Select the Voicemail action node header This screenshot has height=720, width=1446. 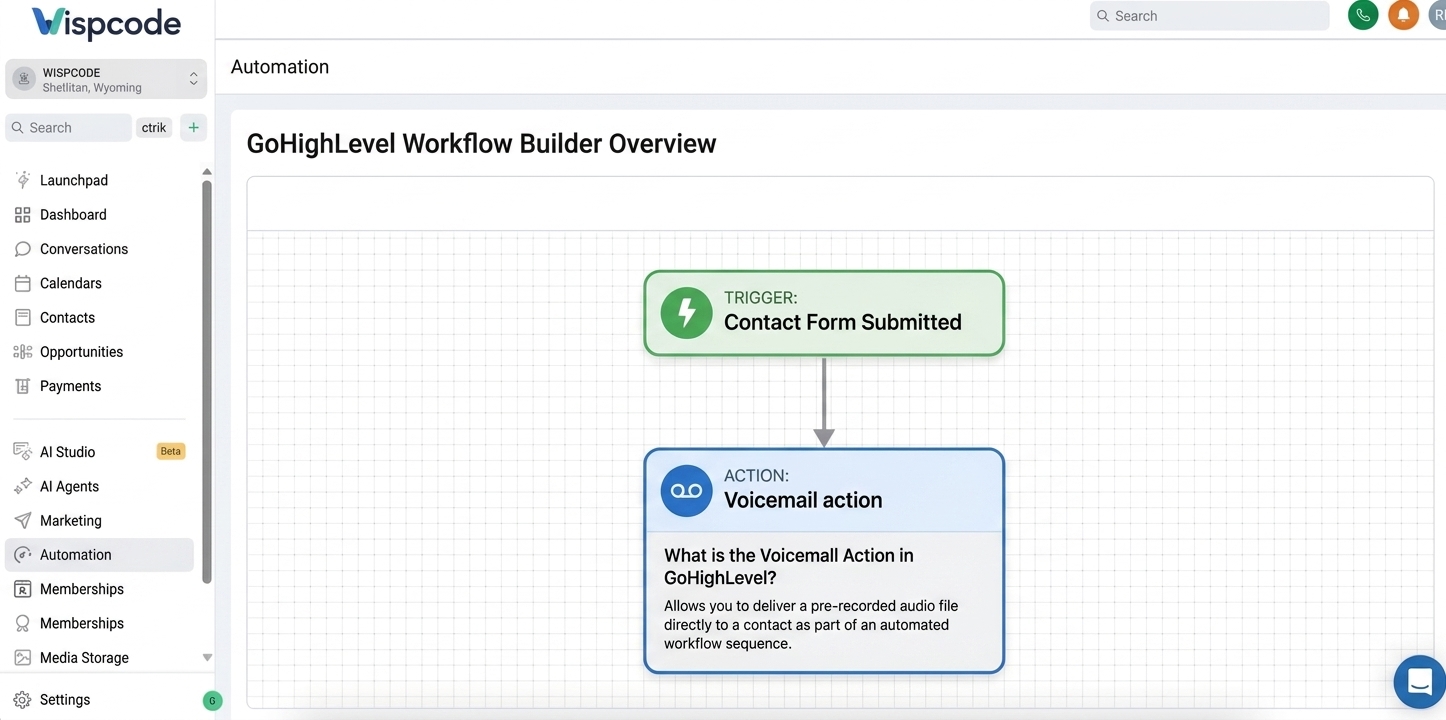(x=824, y=490)
